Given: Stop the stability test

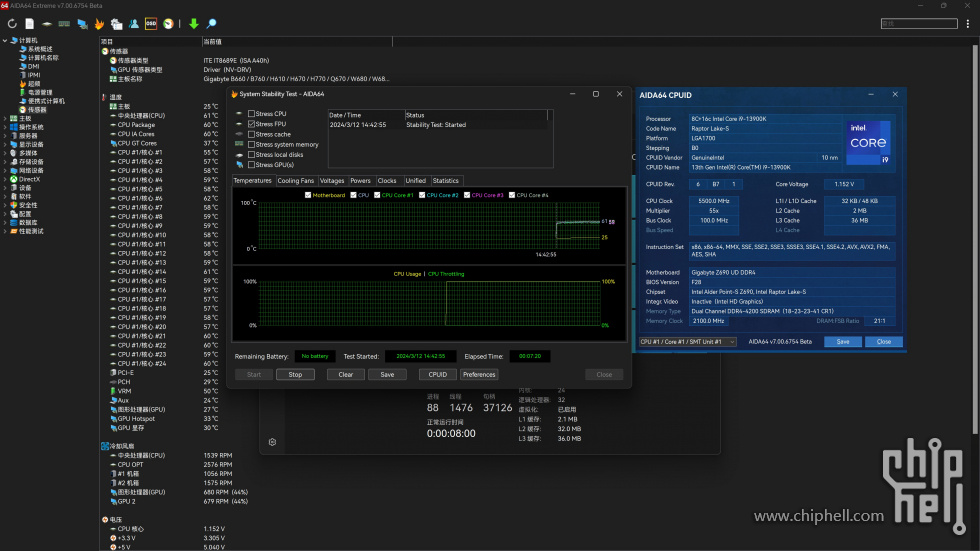Looking at the screenshot, I should [295, 374].
